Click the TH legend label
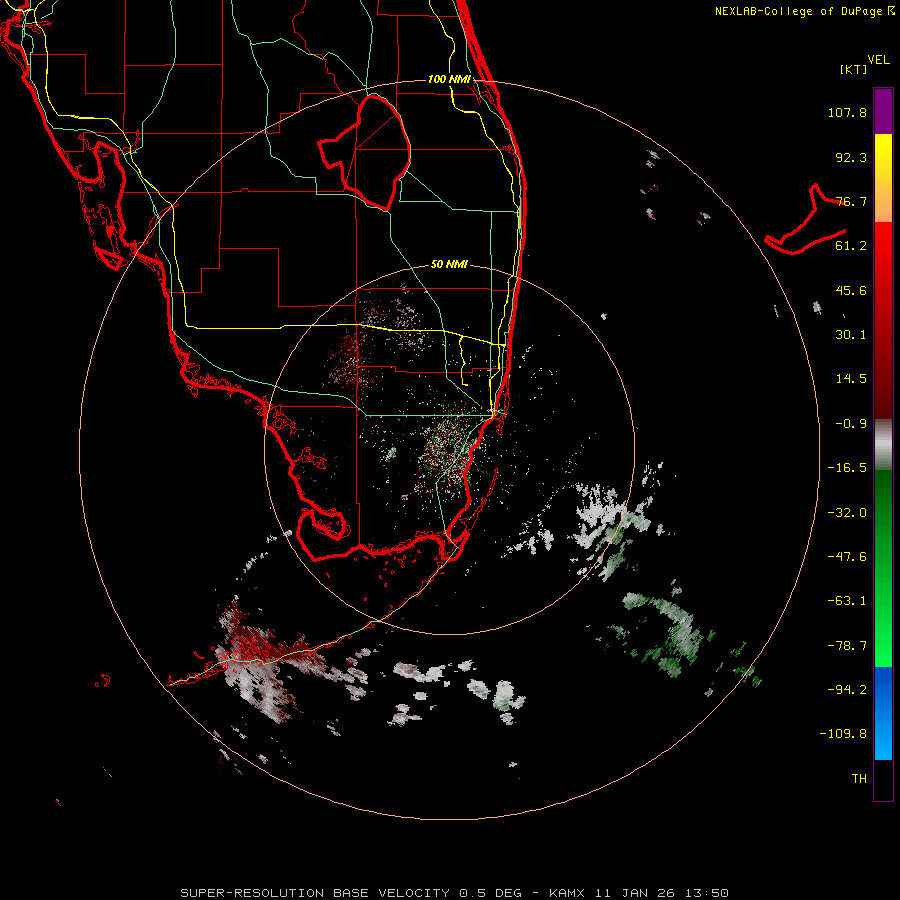The width and height of the screenshot is (900, 900). pos(859,779)
